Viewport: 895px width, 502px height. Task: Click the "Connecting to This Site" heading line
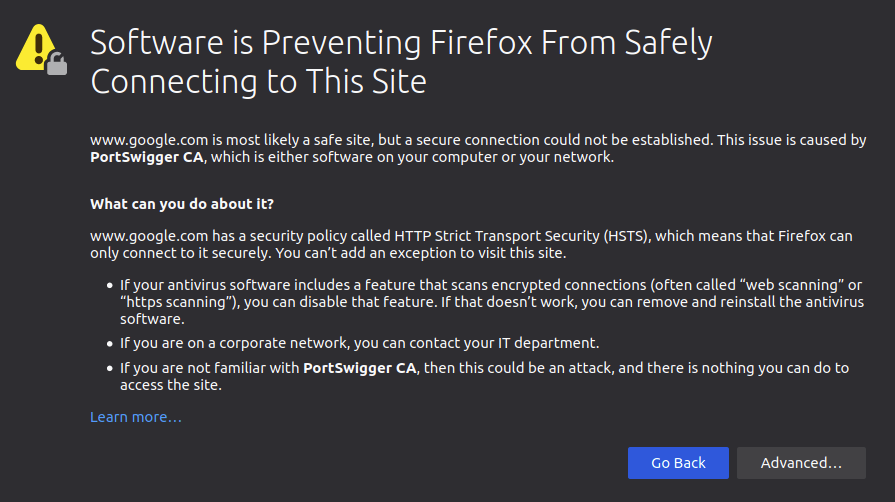point(258,82)
